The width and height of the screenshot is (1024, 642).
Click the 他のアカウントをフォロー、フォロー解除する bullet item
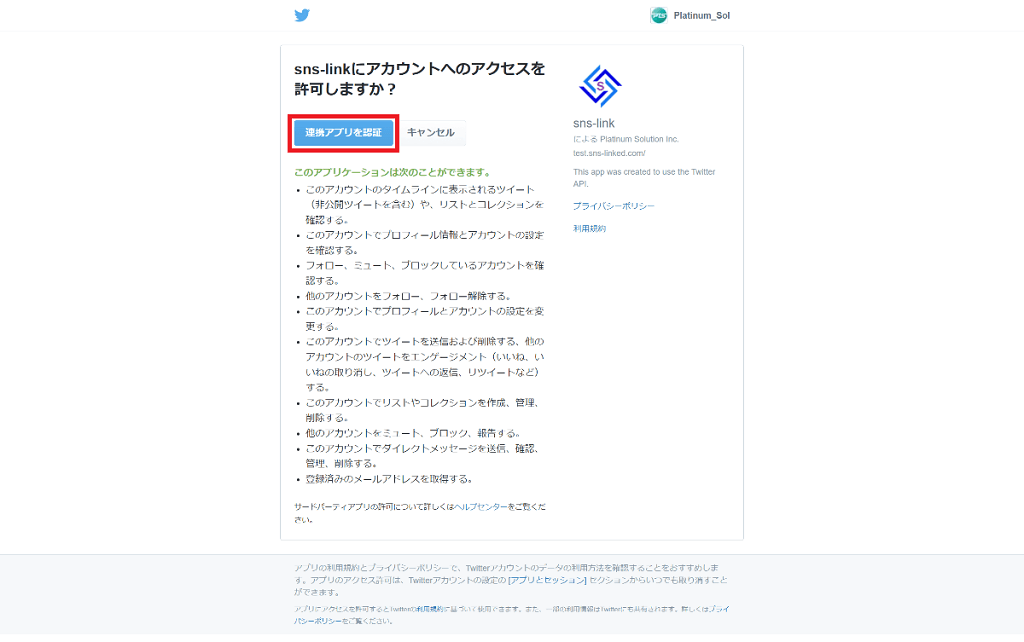click(408, 296)
